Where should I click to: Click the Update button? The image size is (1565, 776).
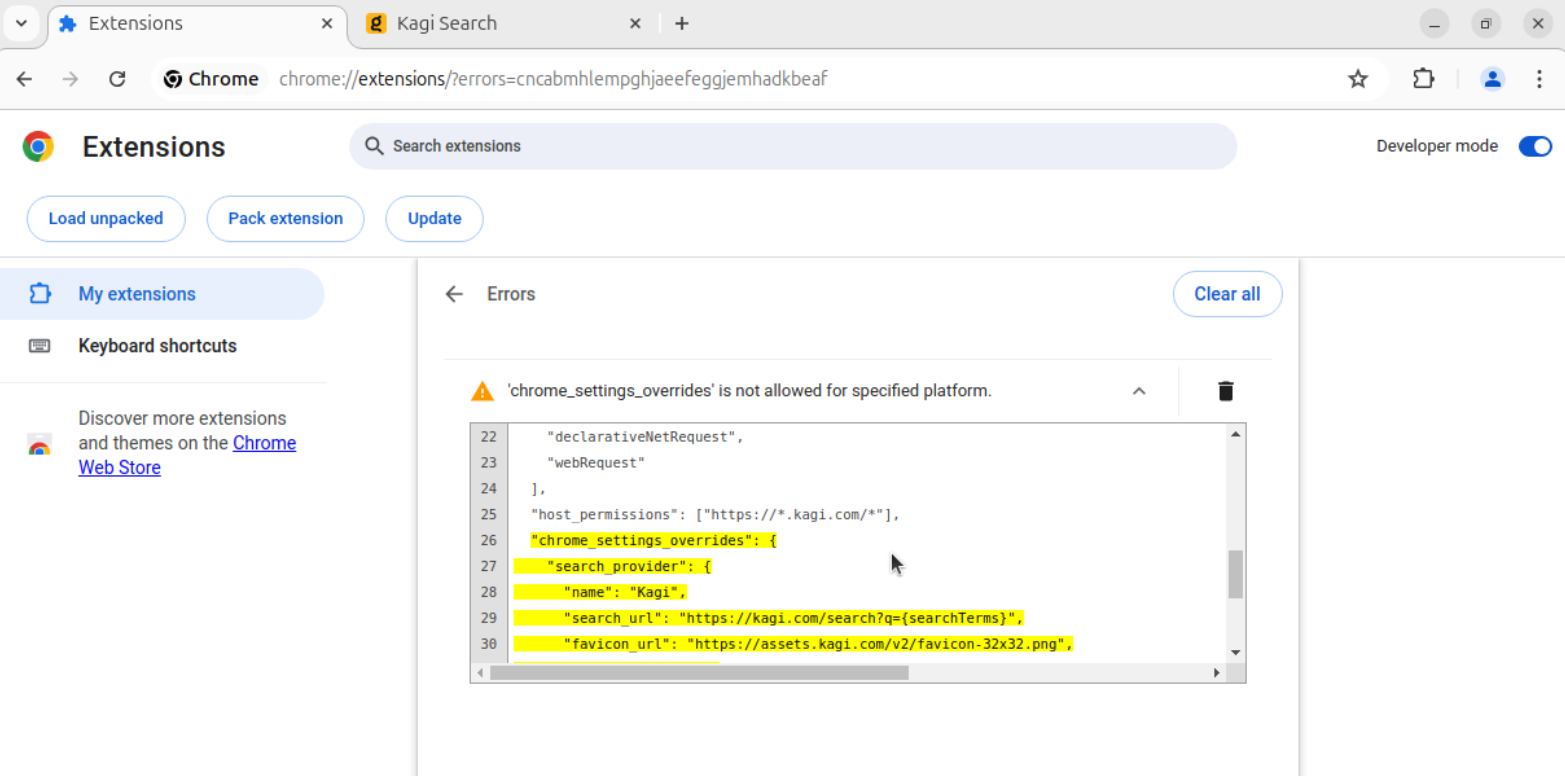(435, 218)
